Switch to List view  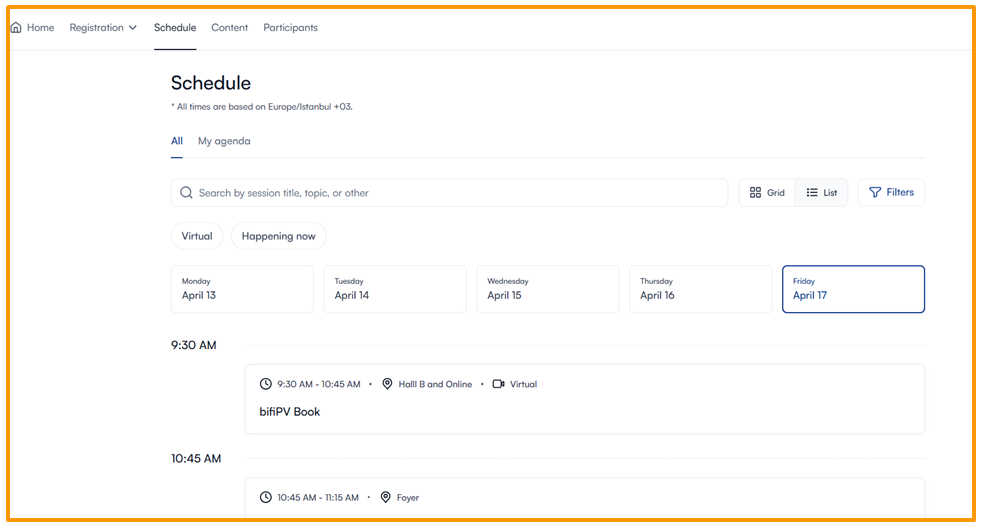[x=822, y=193]
